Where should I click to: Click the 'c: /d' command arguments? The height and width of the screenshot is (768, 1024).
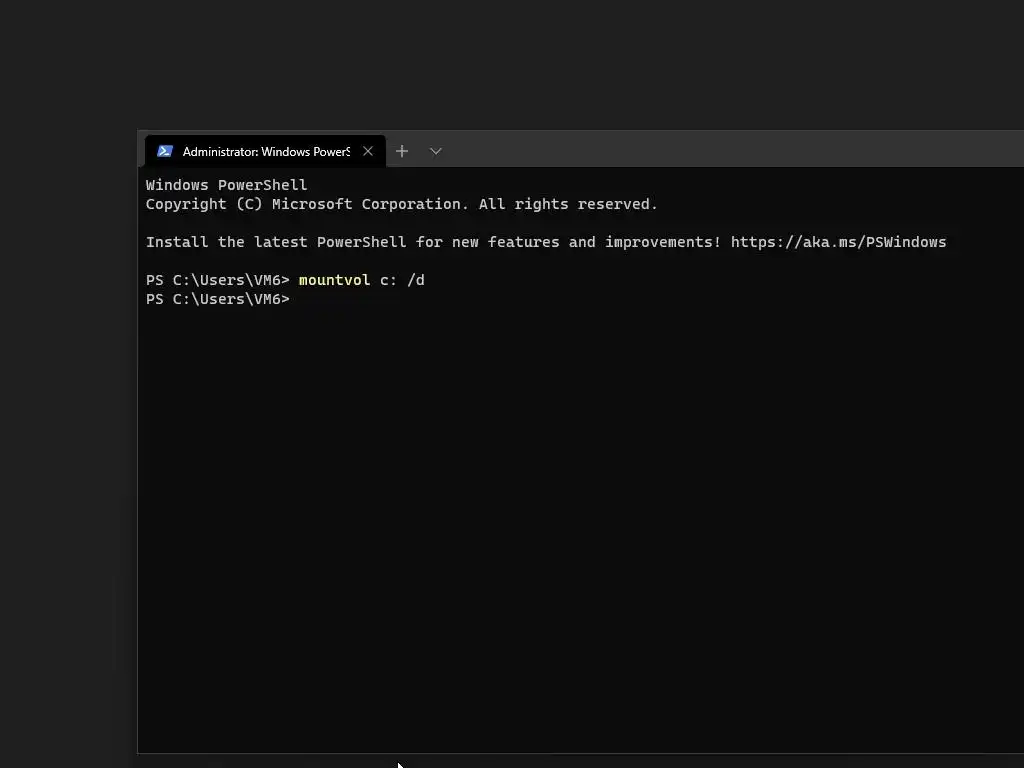[402, 280]
